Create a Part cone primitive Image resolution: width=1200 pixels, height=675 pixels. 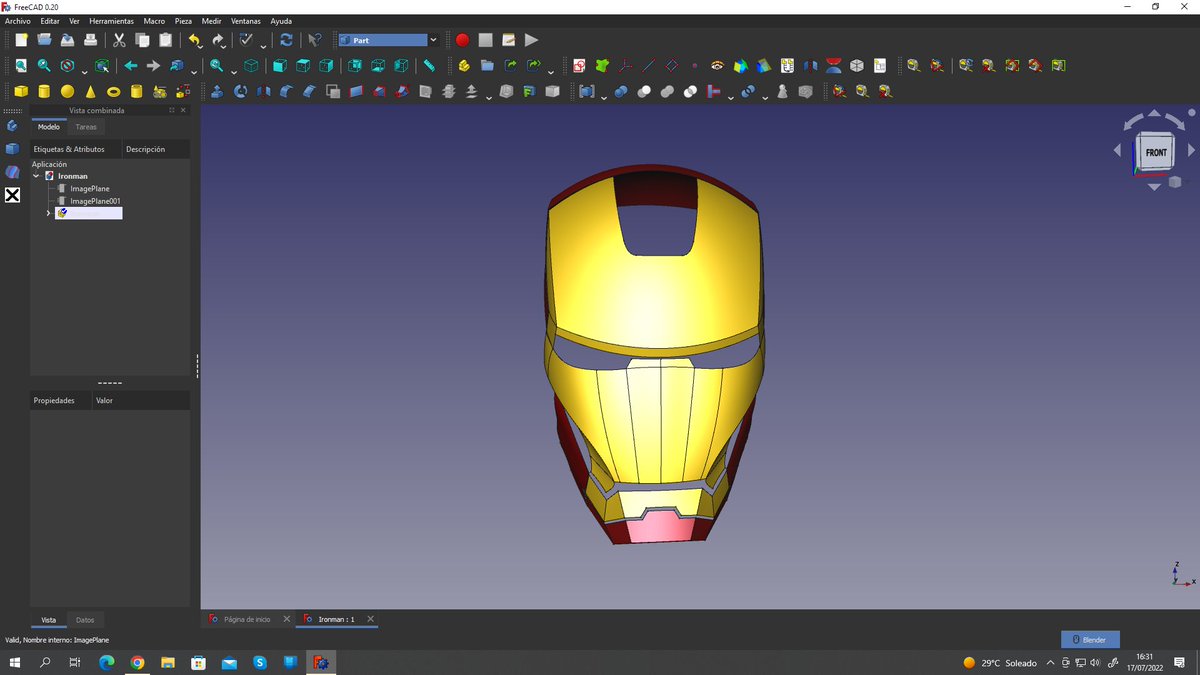click(x=91, y=92)
